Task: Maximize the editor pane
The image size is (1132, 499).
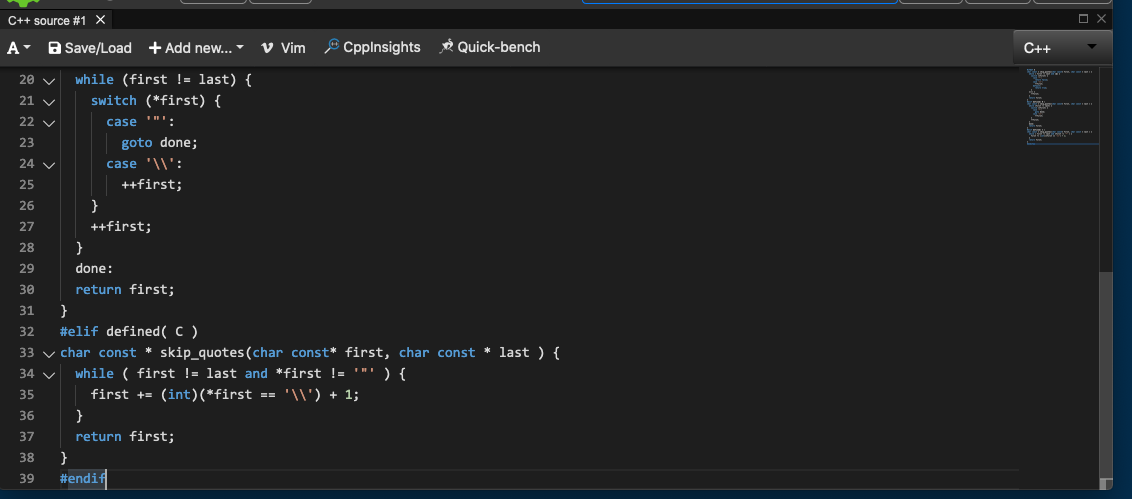Action: click(1083, 19)
